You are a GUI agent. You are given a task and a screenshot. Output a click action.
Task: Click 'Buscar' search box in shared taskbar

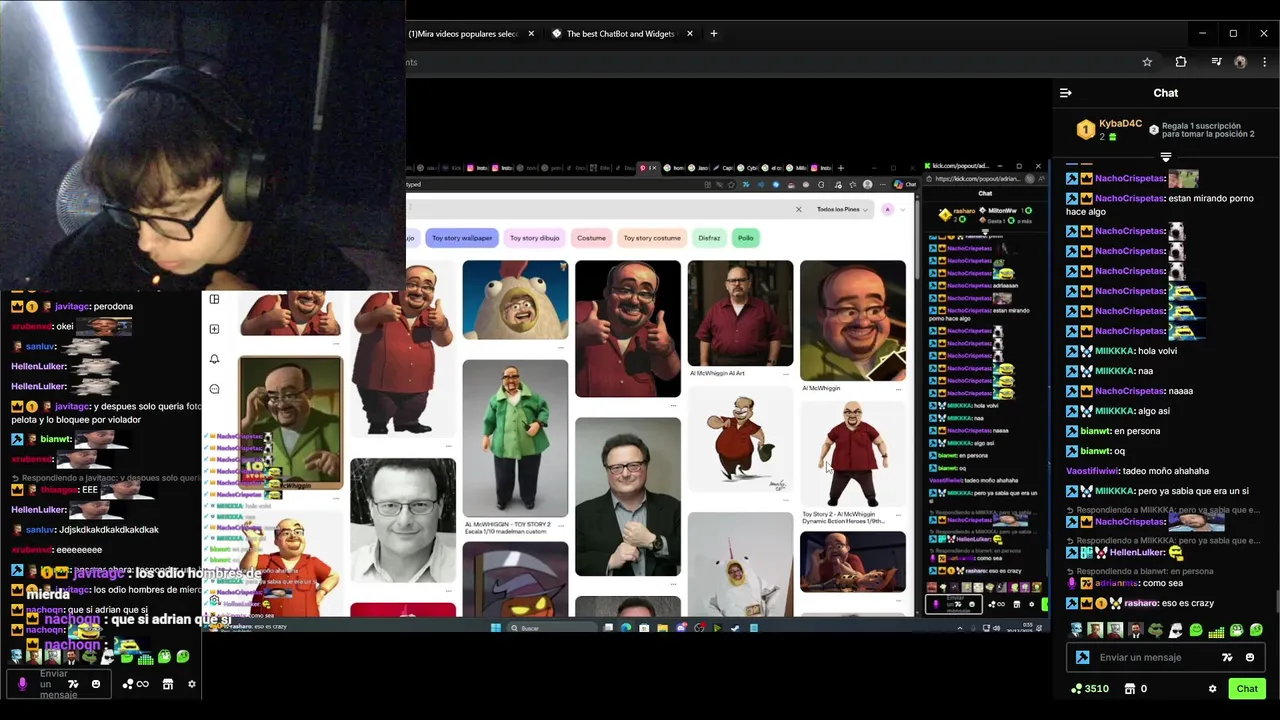coord(553,628)
